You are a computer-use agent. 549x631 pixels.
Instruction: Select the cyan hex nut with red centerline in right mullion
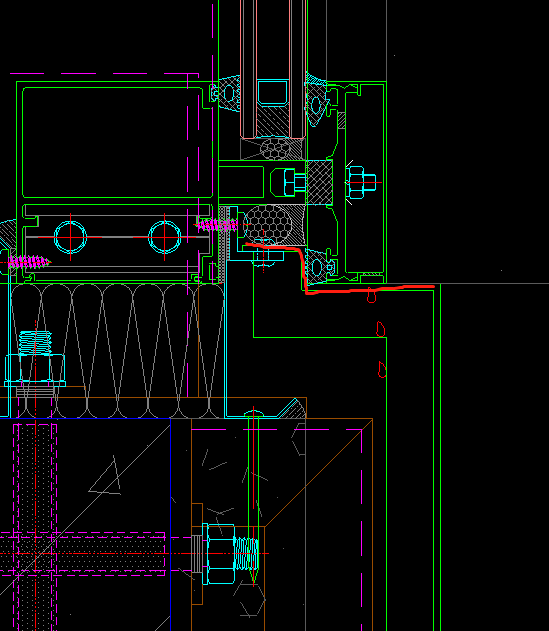click(x=361, y=183)
